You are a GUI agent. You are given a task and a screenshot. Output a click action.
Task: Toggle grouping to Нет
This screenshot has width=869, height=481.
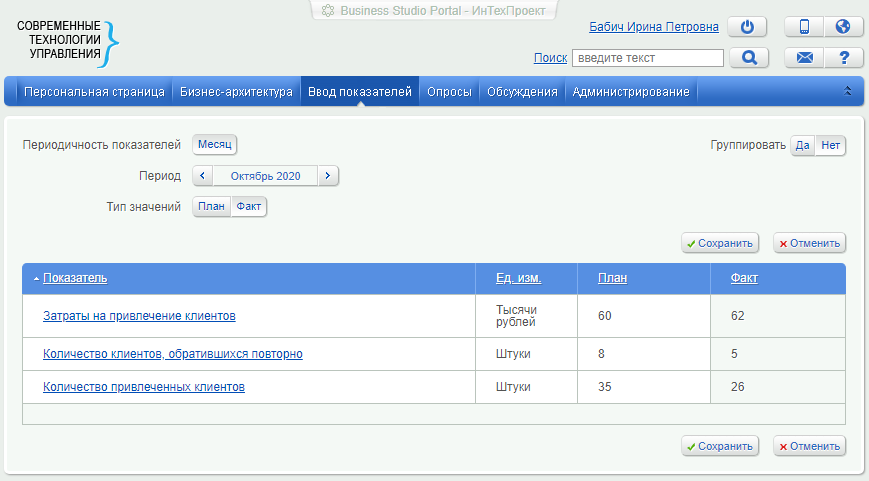830,146
